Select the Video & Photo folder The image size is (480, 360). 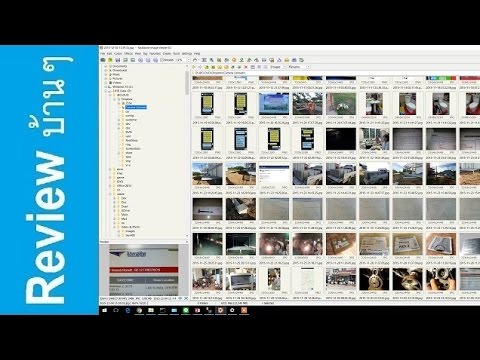tap(130, 227)
